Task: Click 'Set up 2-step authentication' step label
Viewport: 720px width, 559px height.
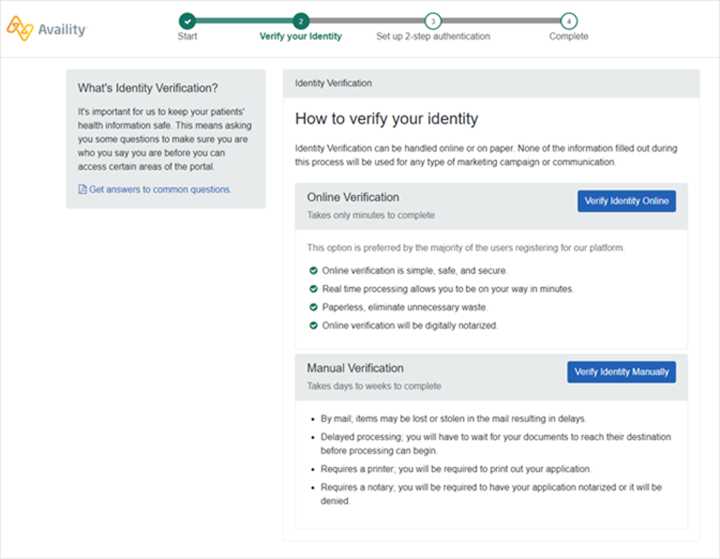Action: 433,36
